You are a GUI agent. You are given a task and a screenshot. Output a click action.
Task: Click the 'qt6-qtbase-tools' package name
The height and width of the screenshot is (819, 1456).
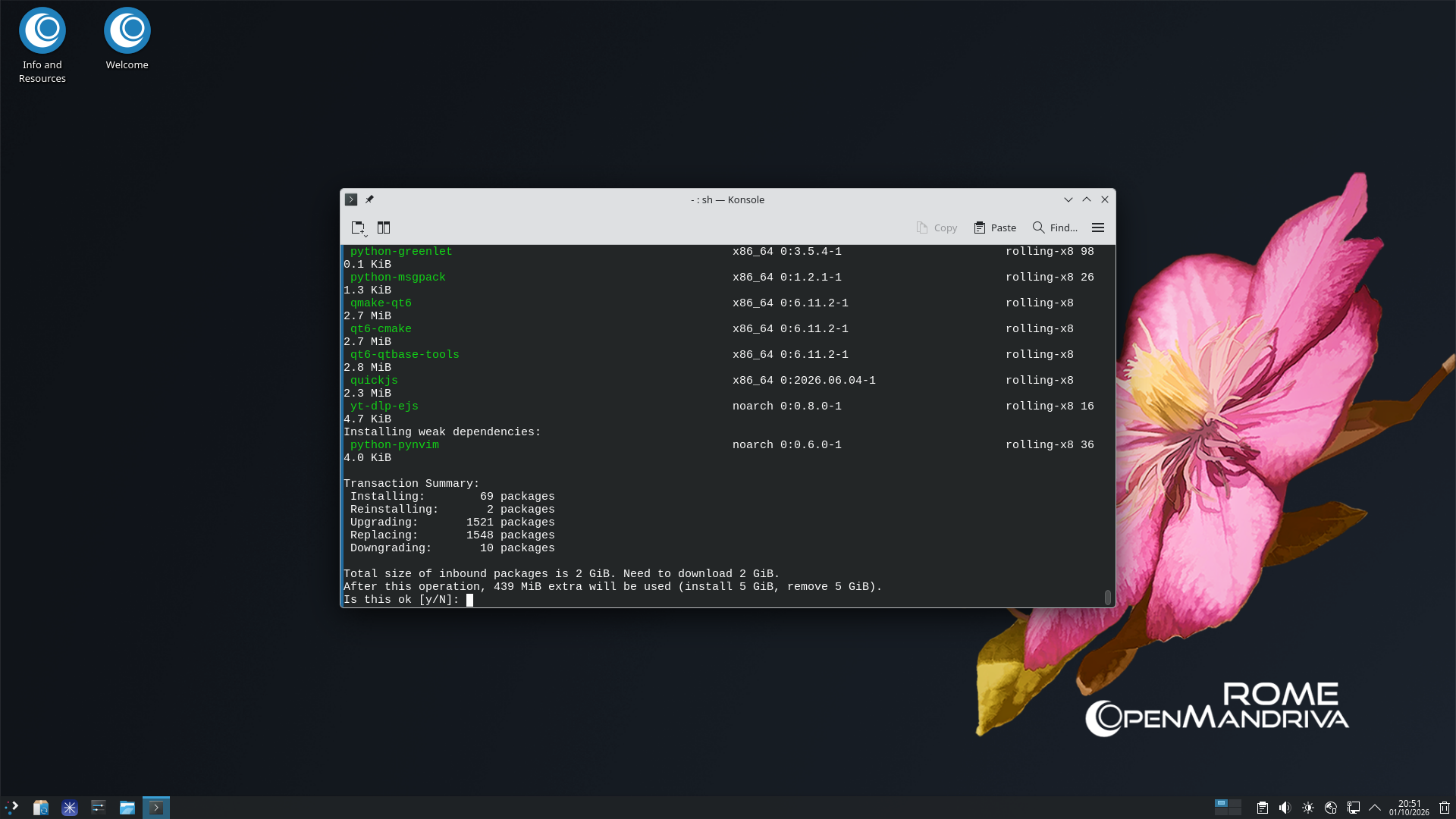[x=405, y=355]
